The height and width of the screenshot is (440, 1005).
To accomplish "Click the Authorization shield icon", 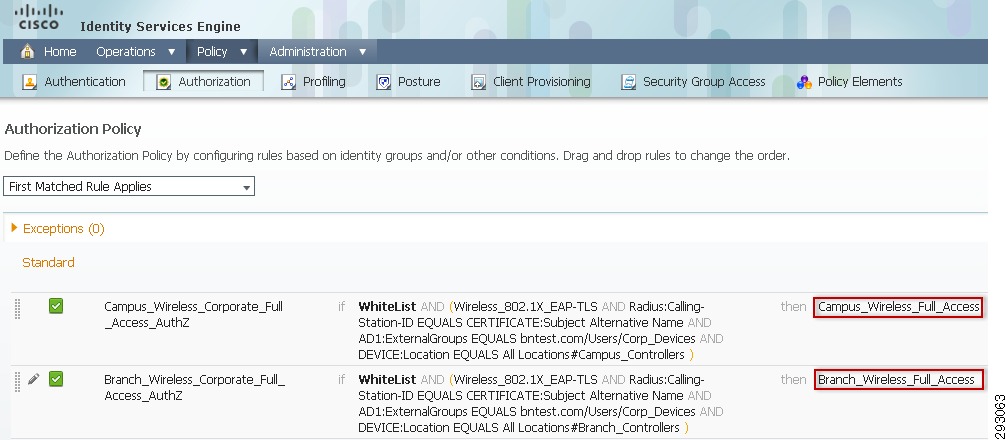I will (x=163, y=82).
